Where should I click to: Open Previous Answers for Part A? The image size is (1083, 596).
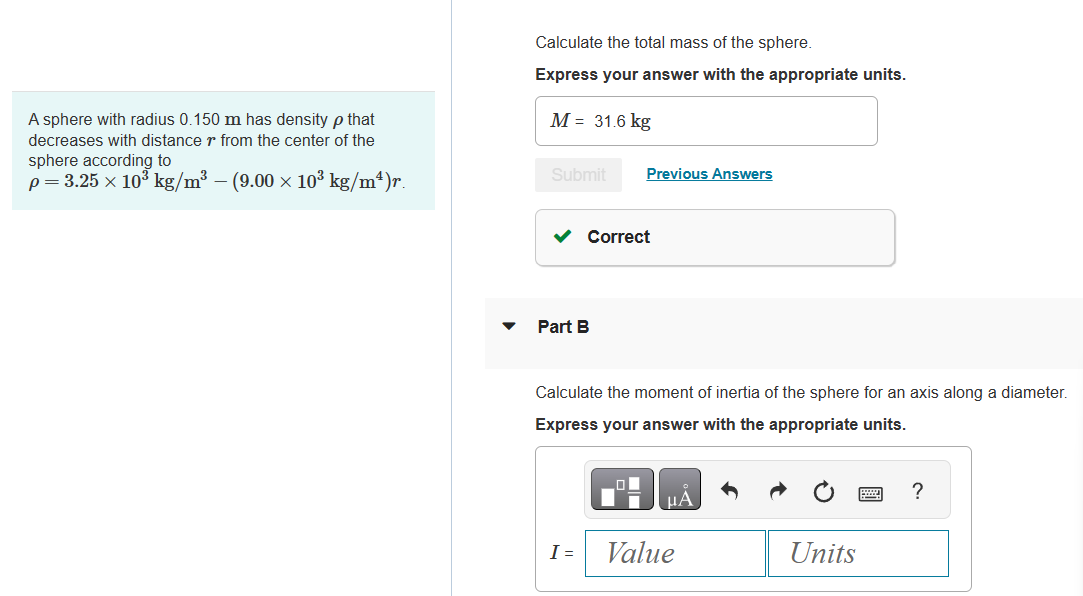709,173
